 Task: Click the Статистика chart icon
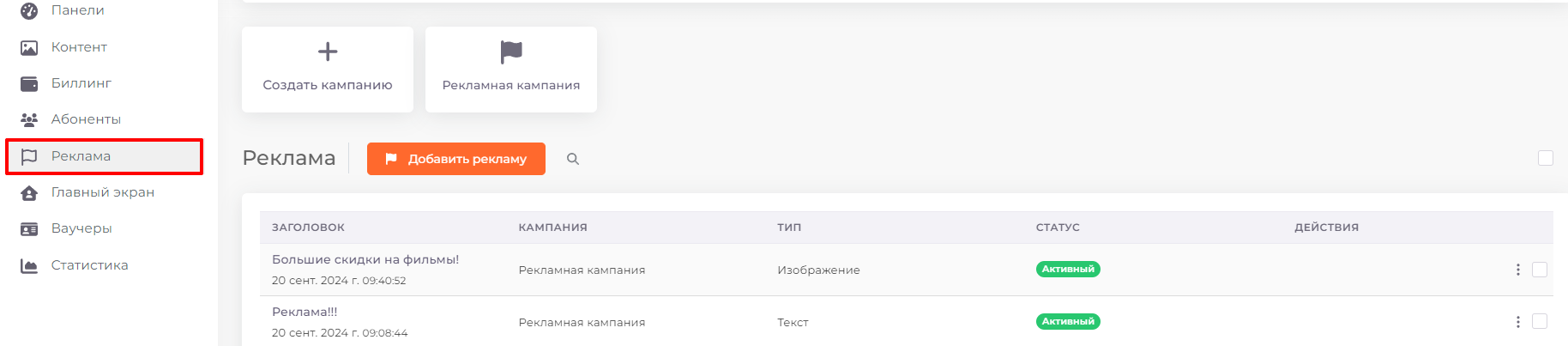point(29,265)
